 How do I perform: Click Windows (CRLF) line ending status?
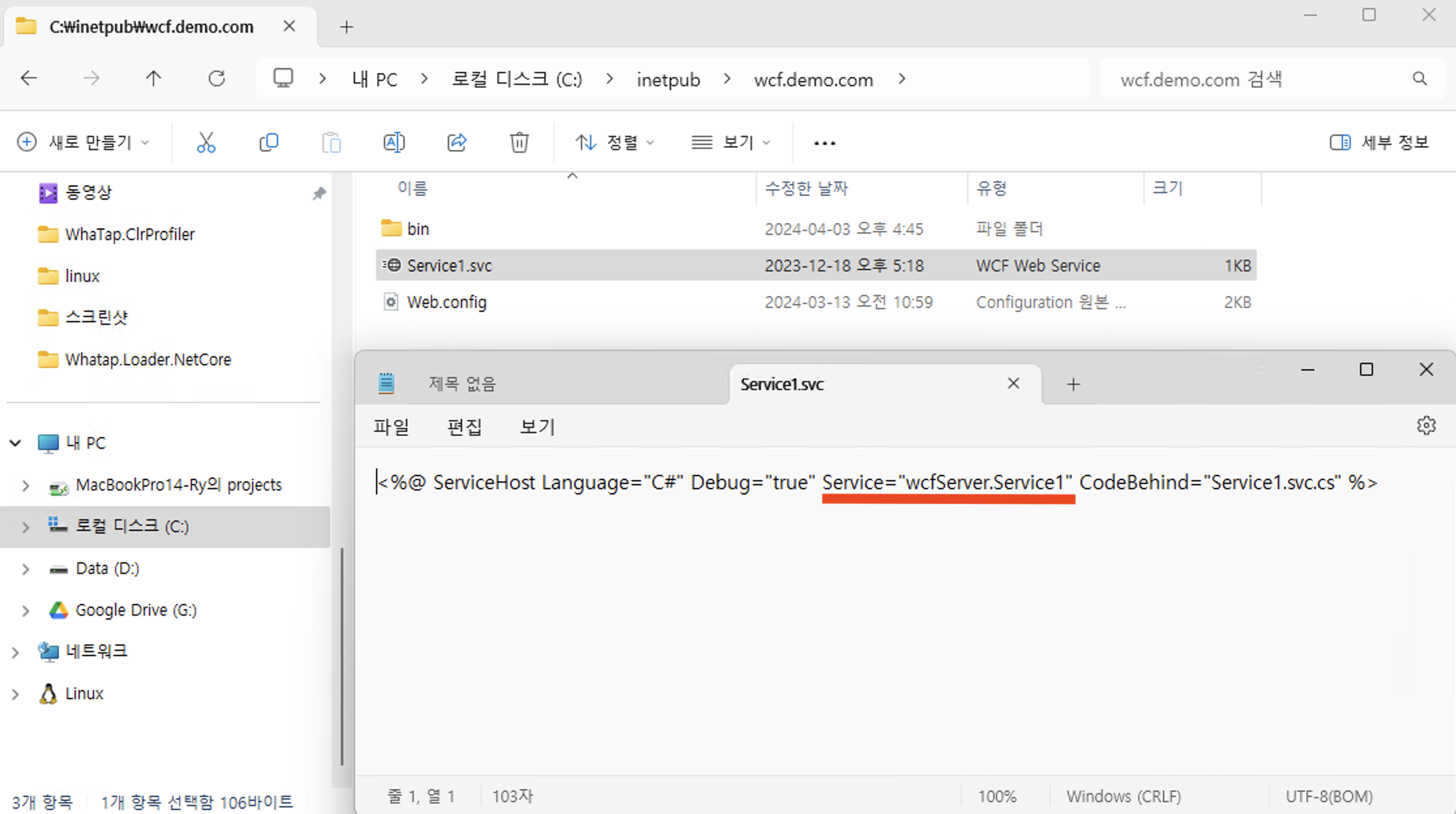coord(1124,796)
